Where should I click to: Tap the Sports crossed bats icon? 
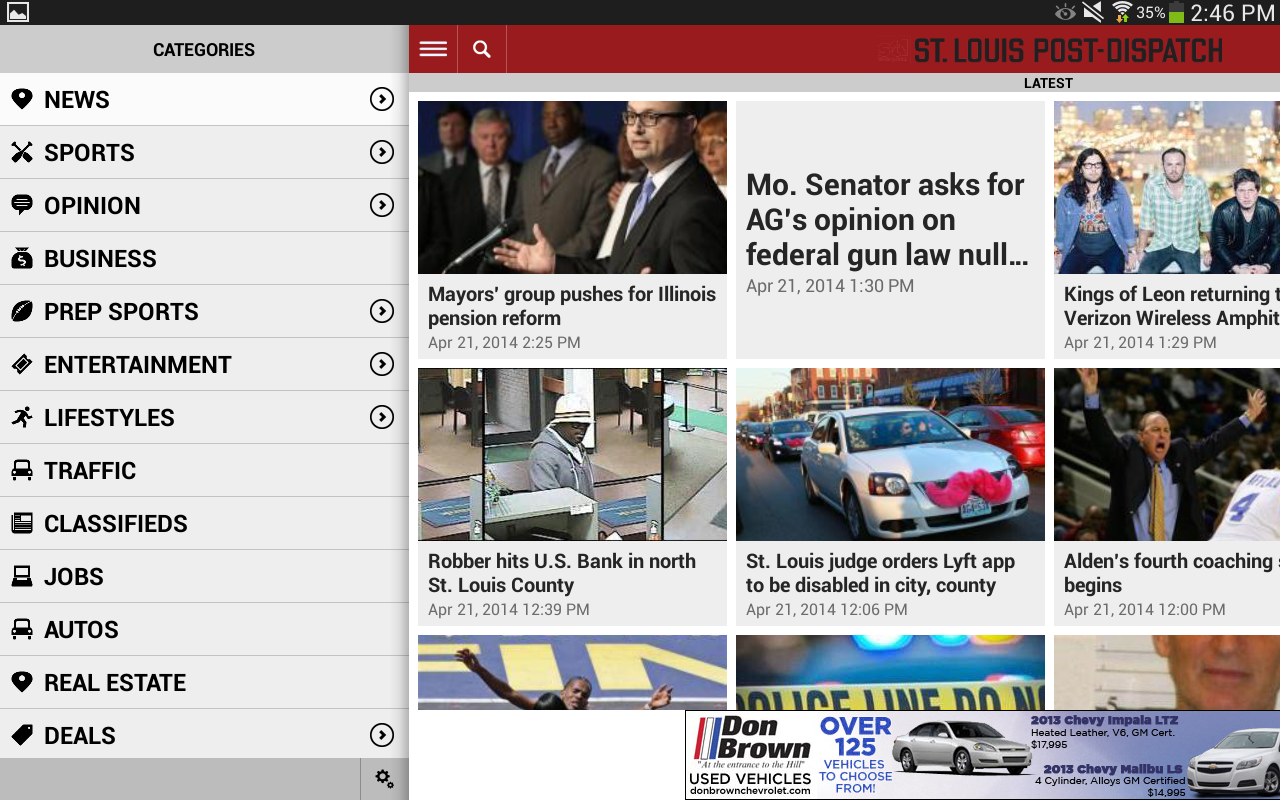[22, 152]
